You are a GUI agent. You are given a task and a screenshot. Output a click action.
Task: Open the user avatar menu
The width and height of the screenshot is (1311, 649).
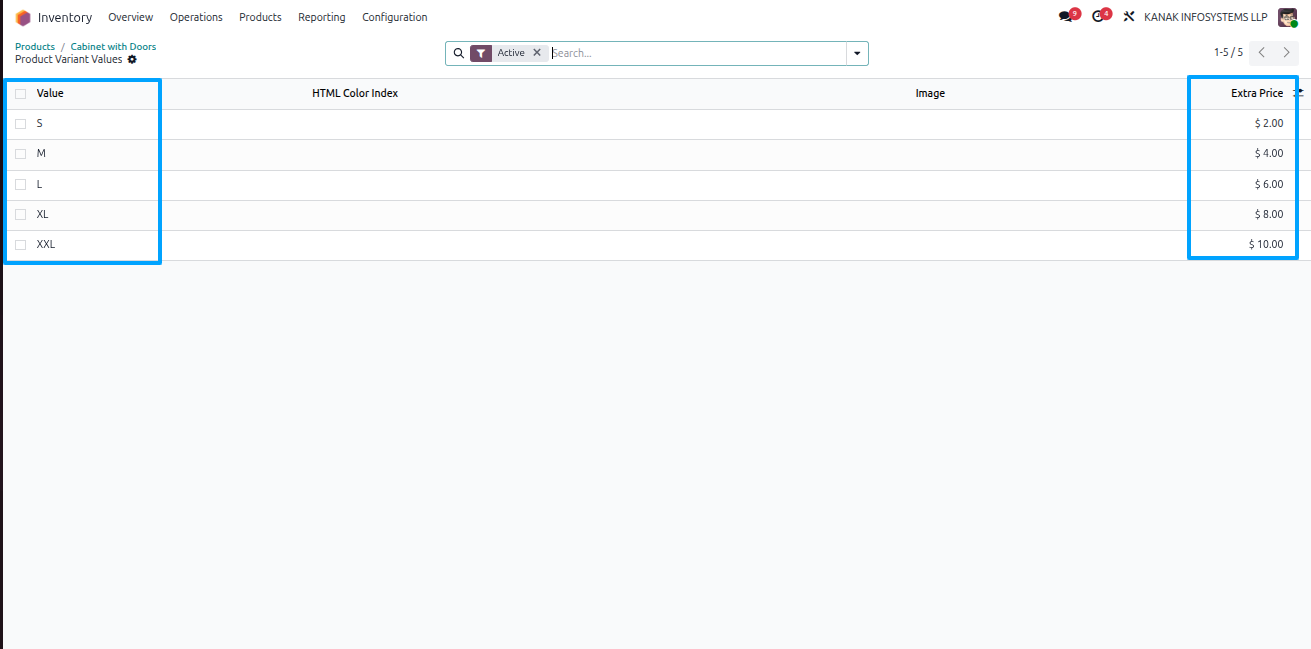pos(1287,17)
